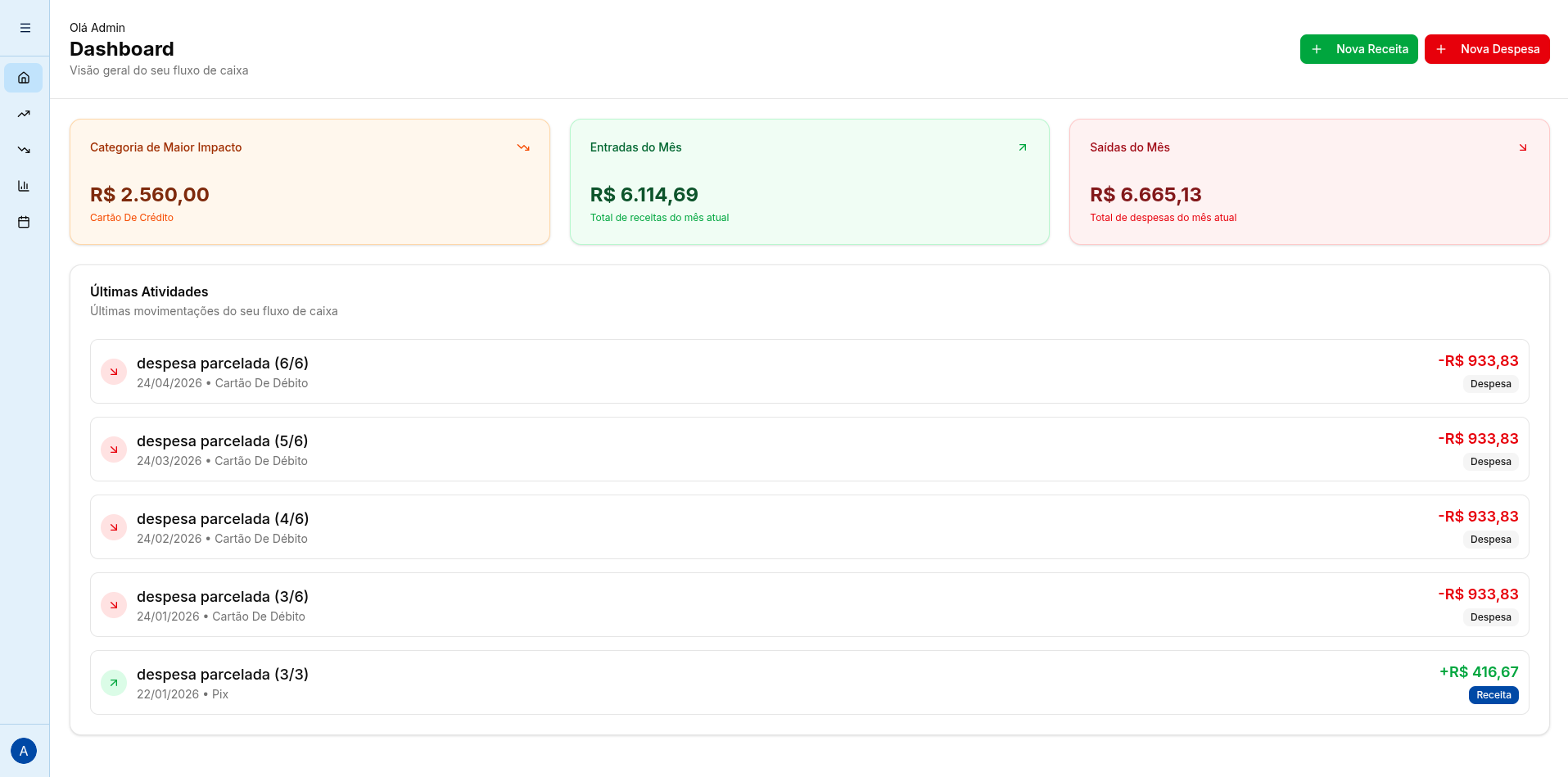Open the despesa parcelada (6/6) entry
Viewport: 1568px width, 777px height.
click(x=809, y=372)
